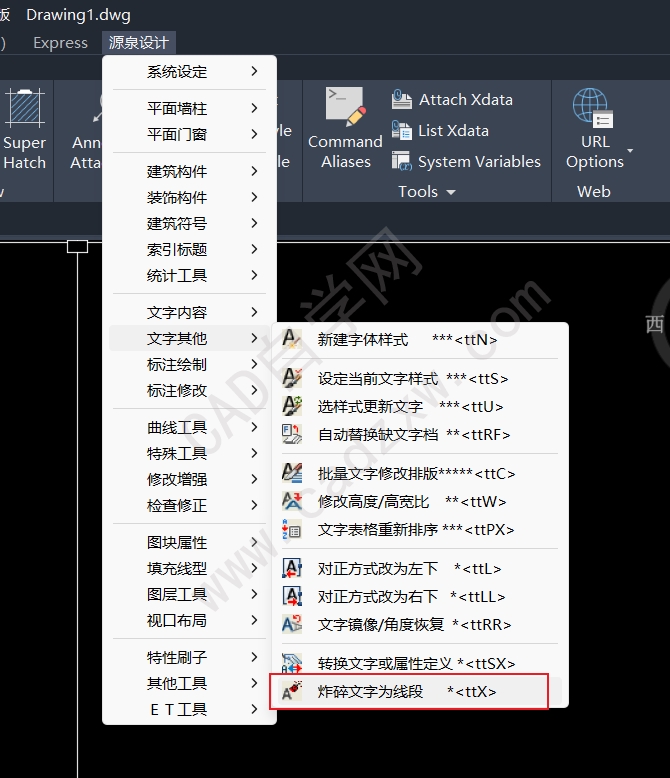Click the Attach Xdata button label

[x=466, y=99]
